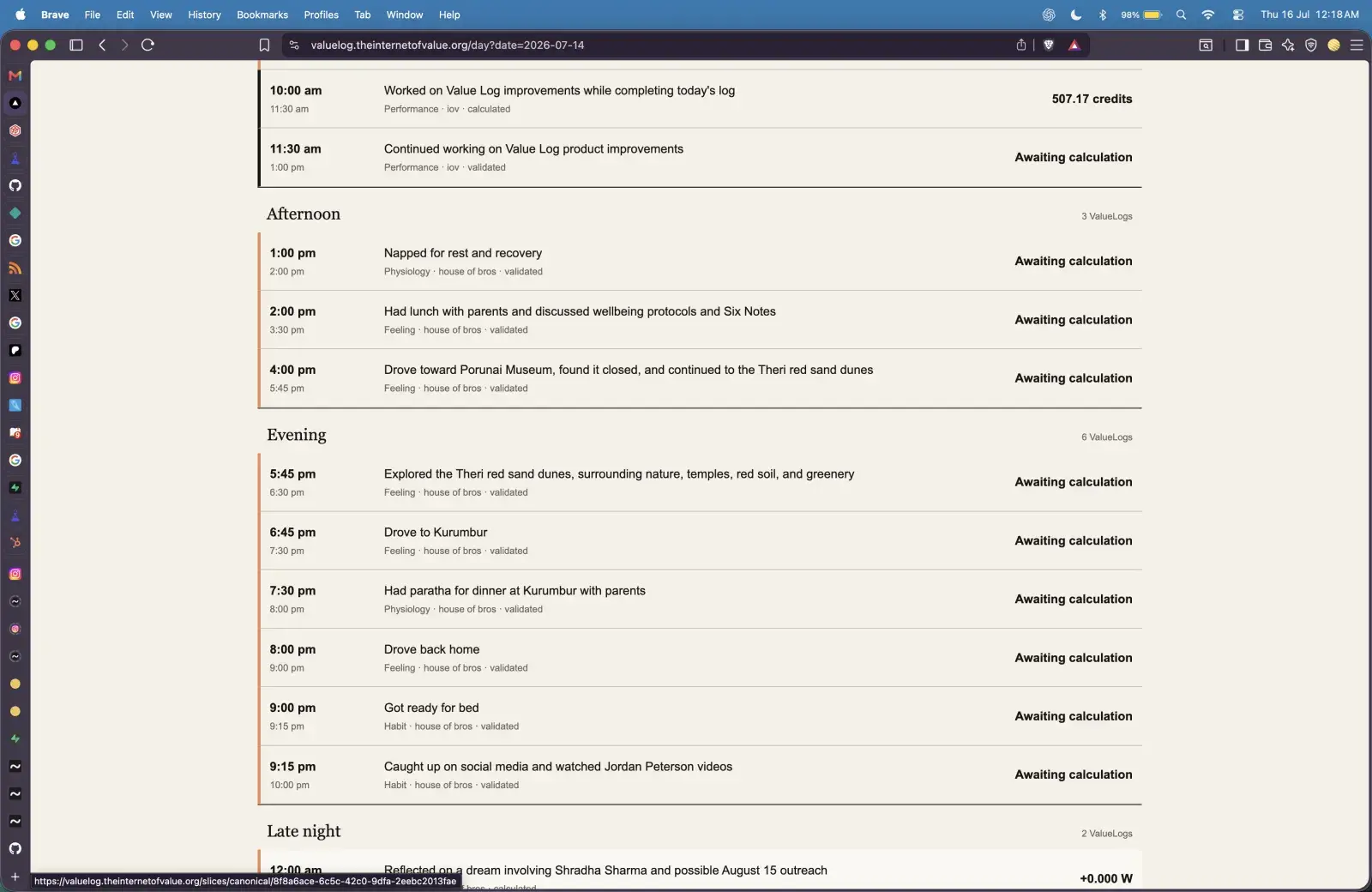Viewport: 1372px width, 892px height.
Task: Open Spotlight search in menu bar
Action: point(1181,15)
